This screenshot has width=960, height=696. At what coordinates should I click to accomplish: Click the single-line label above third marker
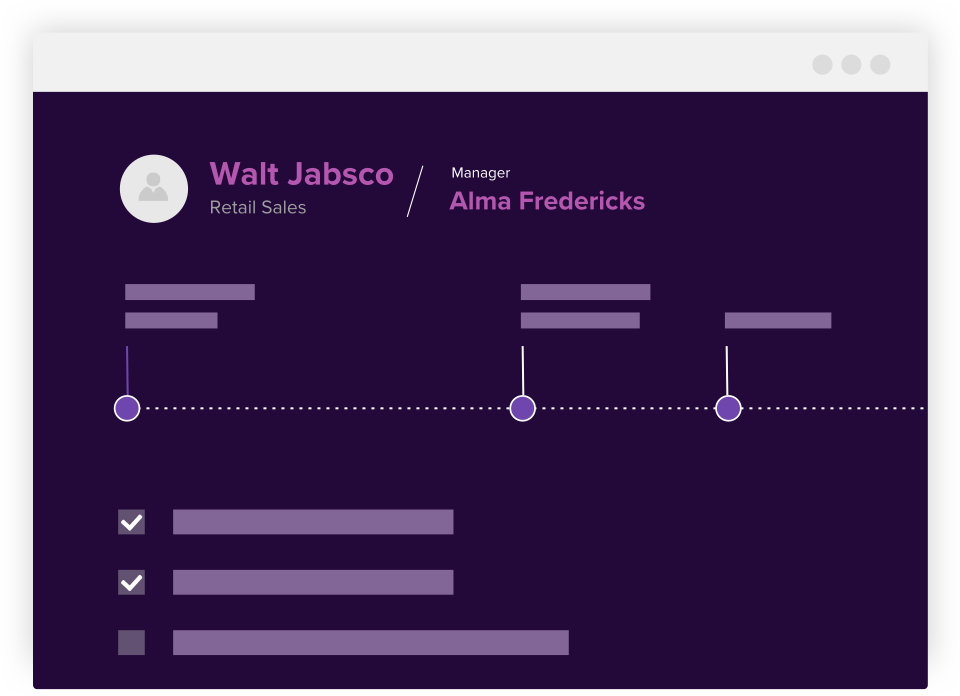[778, 320]
